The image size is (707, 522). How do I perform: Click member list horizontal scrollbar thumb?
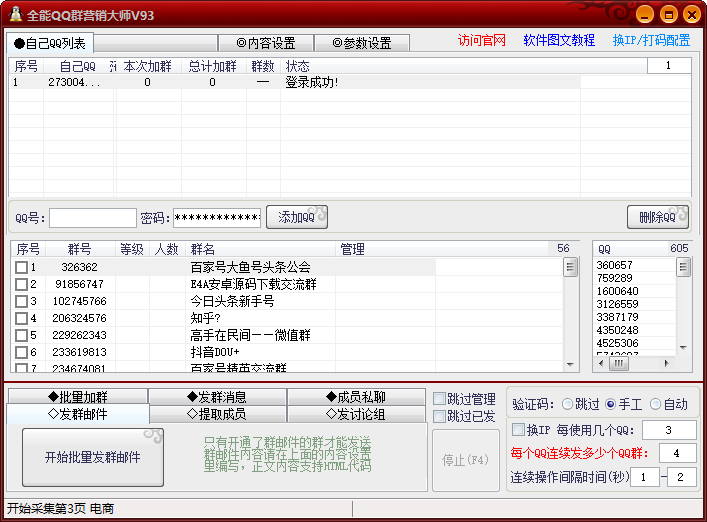click(619, 363)
